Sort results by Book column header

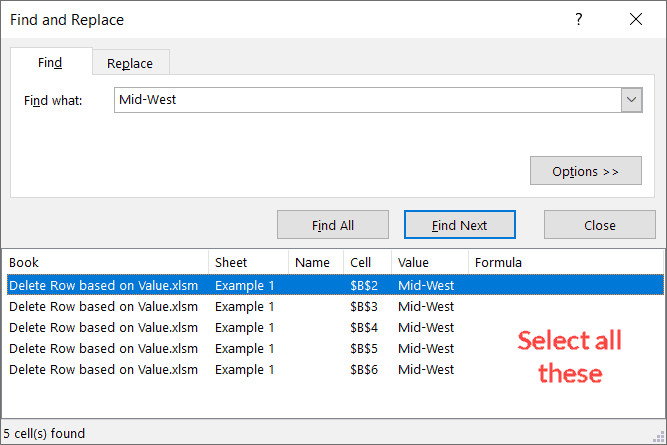coord(105,262)
